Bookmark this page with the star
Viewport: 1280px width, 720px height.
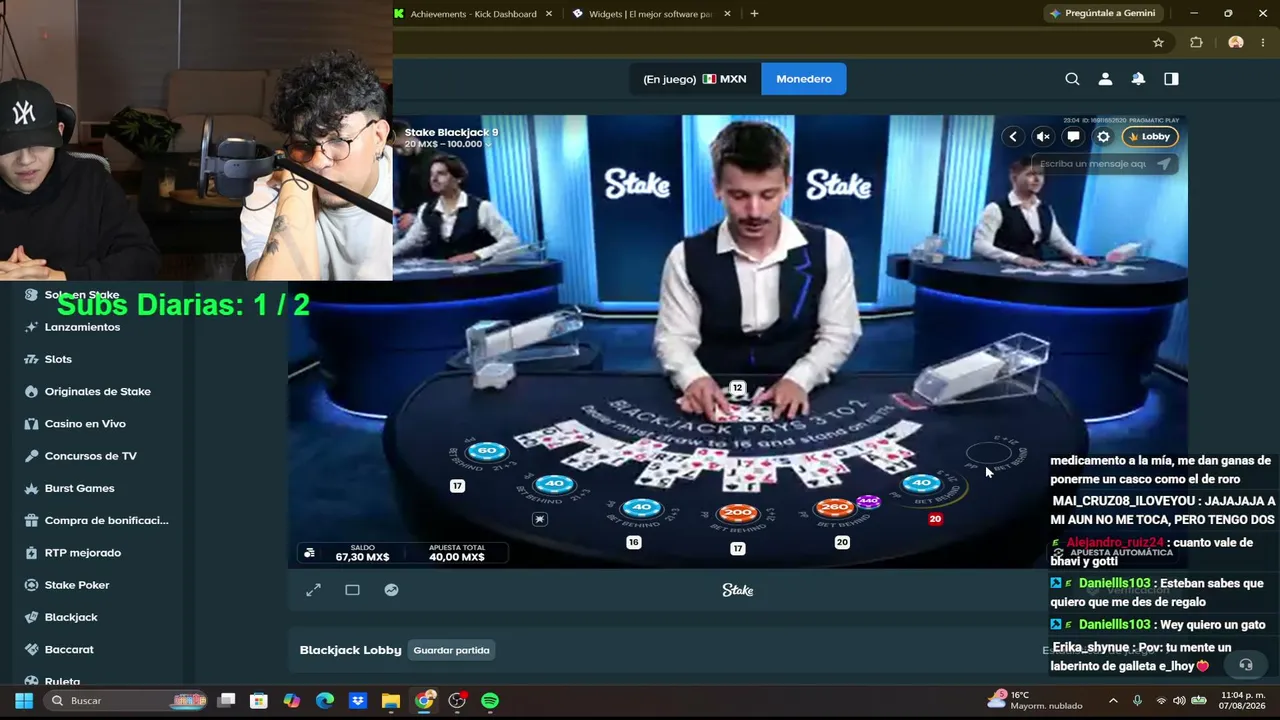(x=1158, y=42)
